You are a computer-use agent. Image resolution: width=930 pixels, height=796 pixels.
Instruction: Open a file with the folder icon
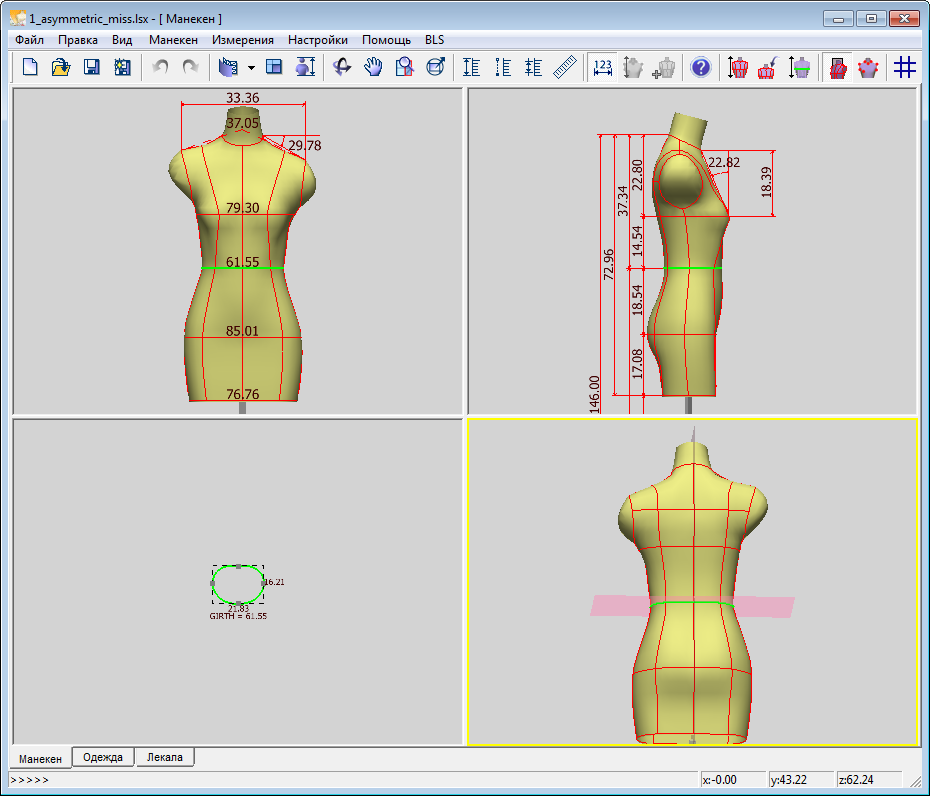coord(60,67)
